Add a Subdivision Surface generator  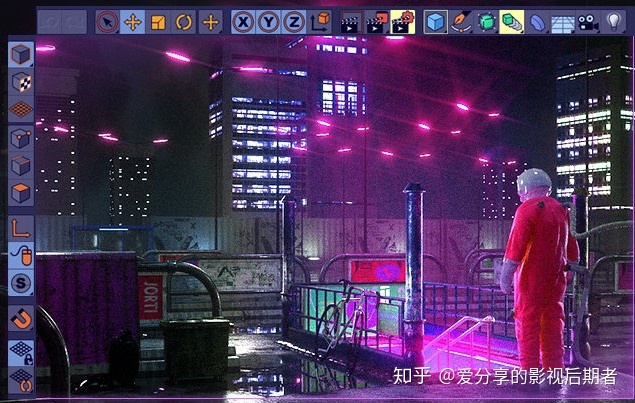click(x=486, y=22)
